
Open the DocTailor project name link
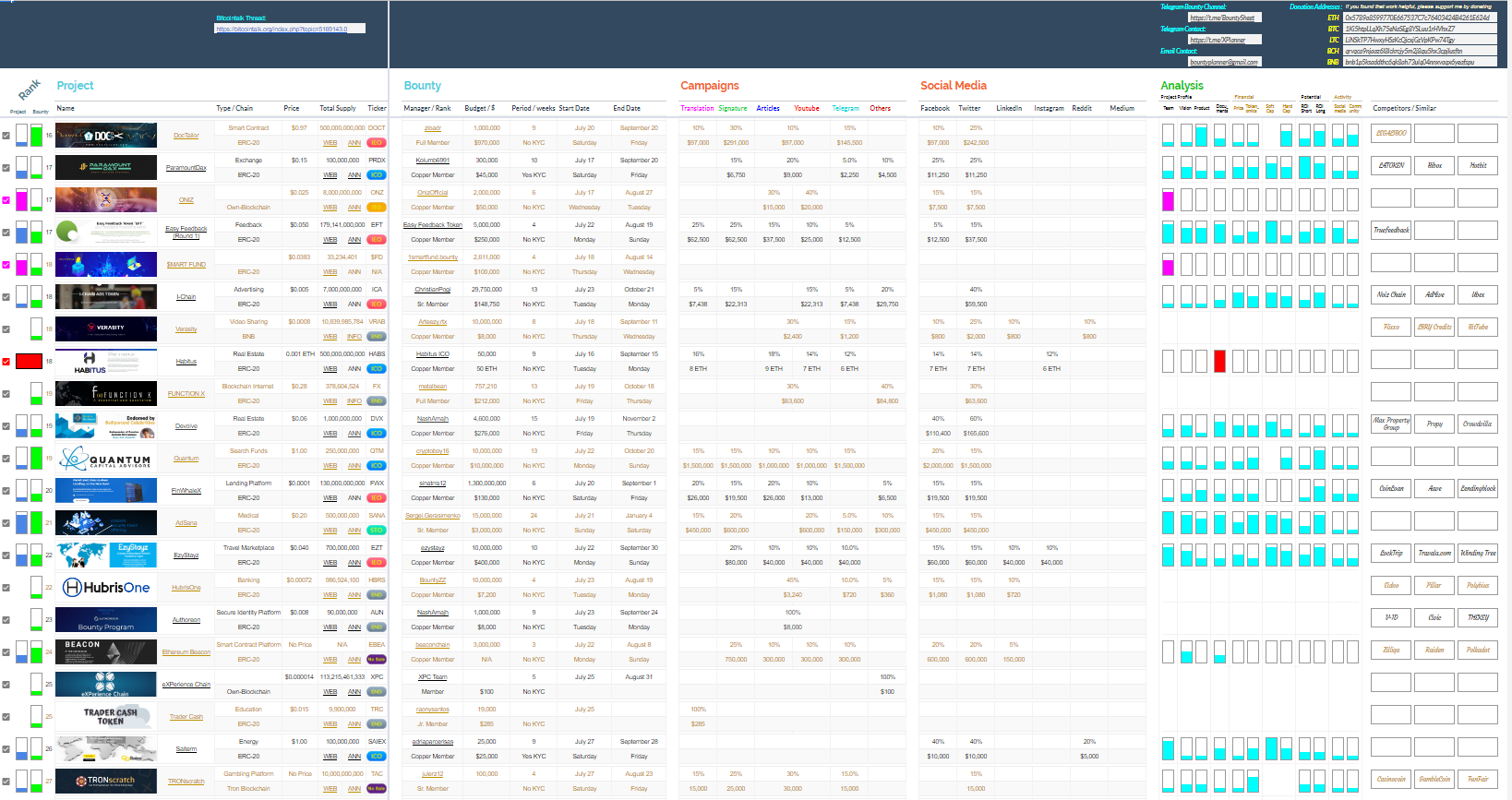[x=186, y=136]
